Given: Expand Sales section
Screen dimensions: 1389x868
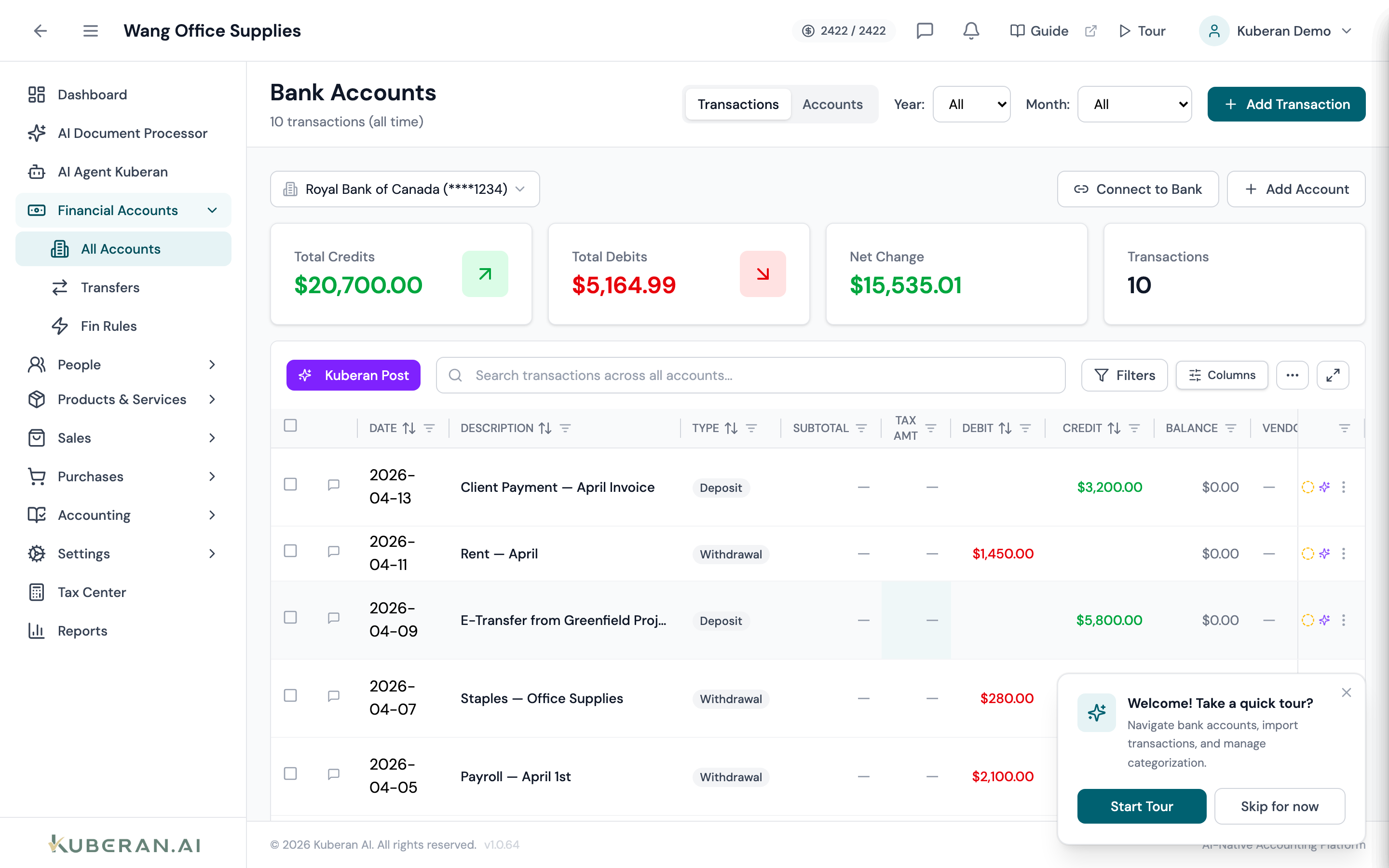Looking at the screenshot, I should coord(123,437).
